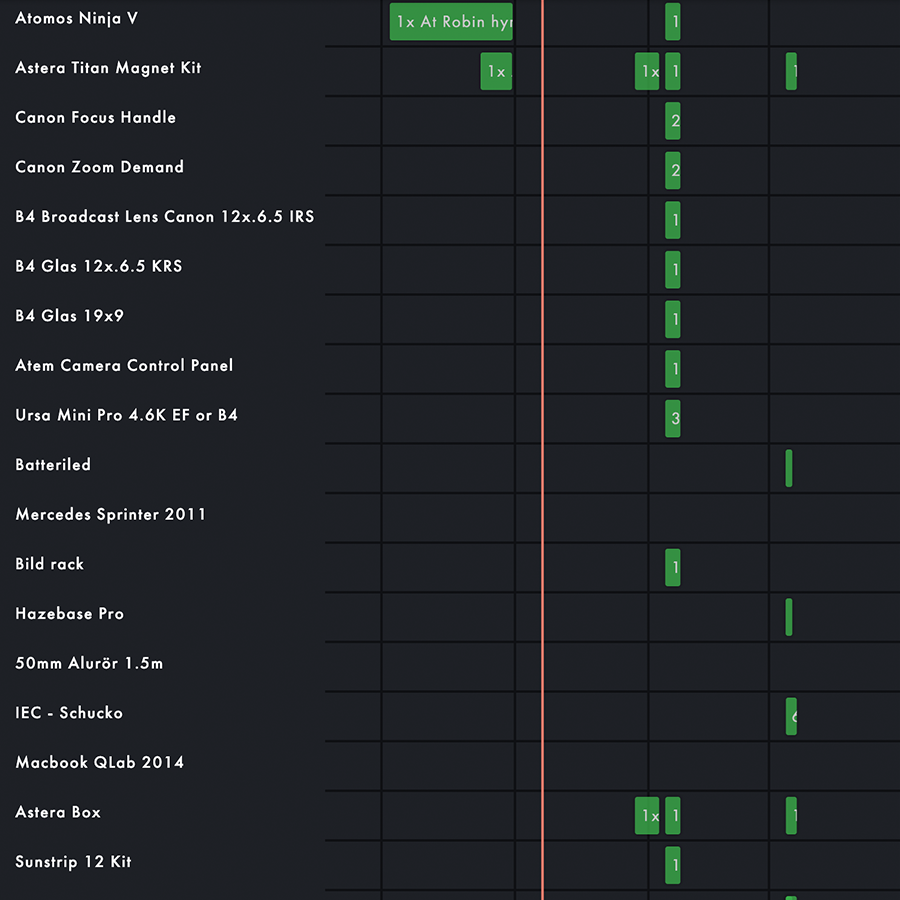Viewport: 900px width, 900px height.
Task: Open the Canon Zoom Demand booking block
Action: point(673,171)
